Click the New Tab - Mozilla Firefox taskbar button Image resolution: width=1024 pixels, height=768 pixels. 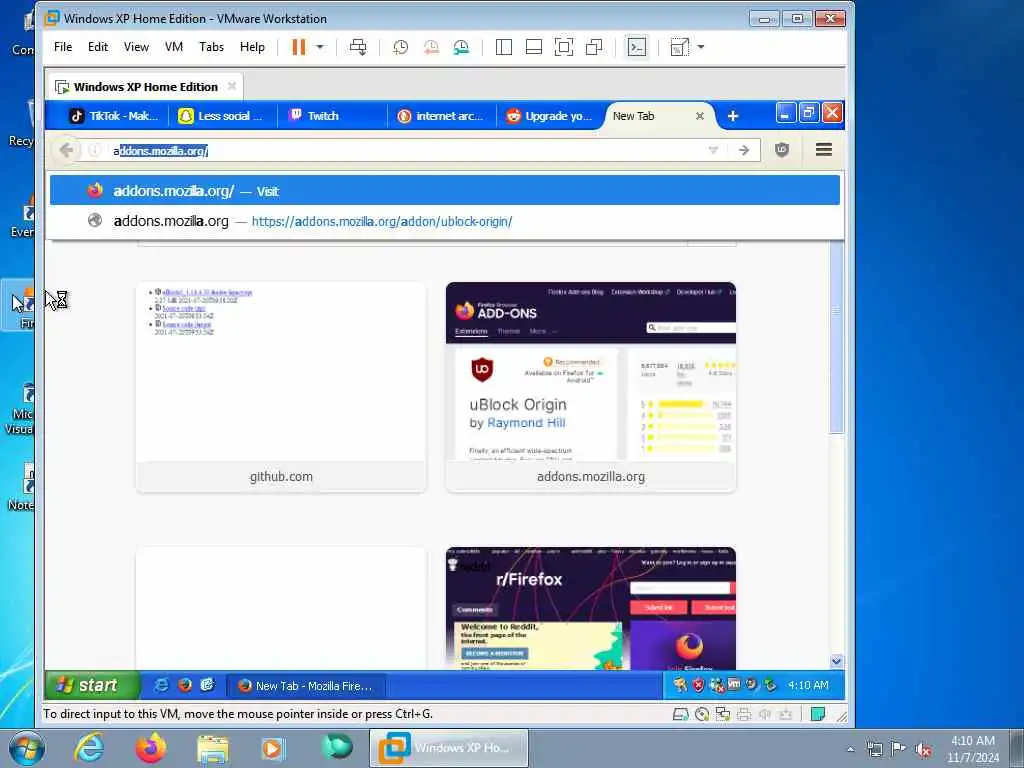[x=306, y=686]
